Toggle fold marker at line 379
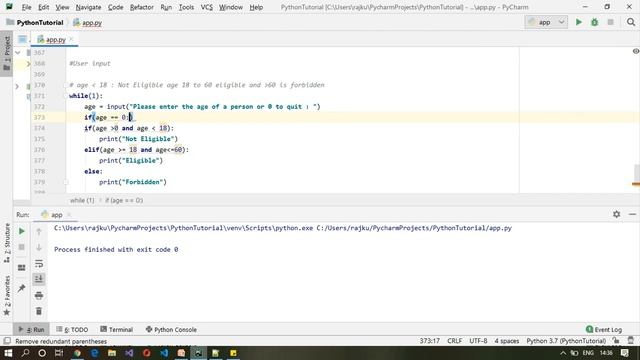The image size is (640, 360). tap(66, 182)
